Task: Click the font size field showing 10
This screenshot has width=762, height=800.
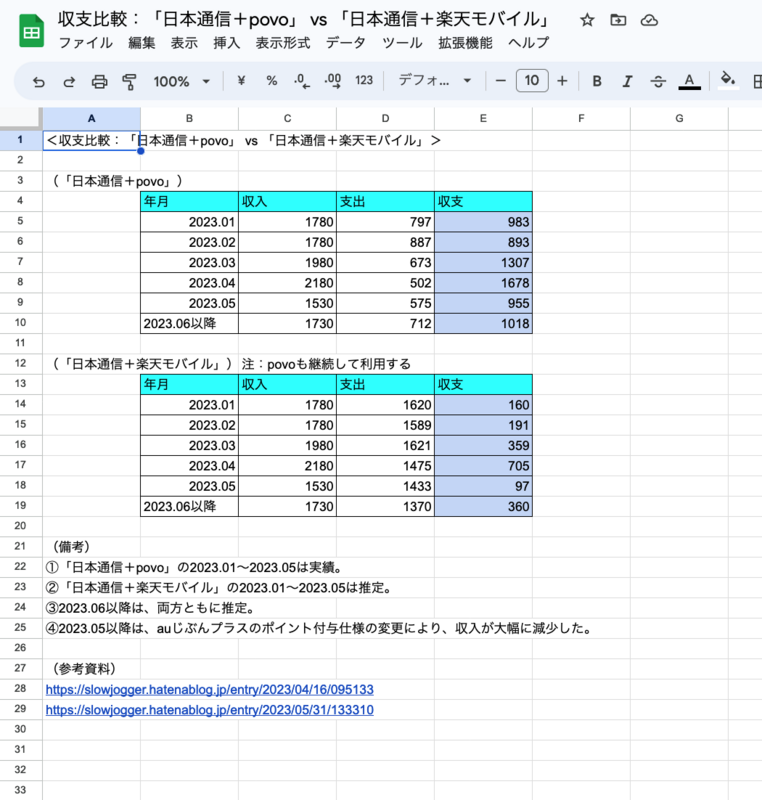Action: (532, 81)
